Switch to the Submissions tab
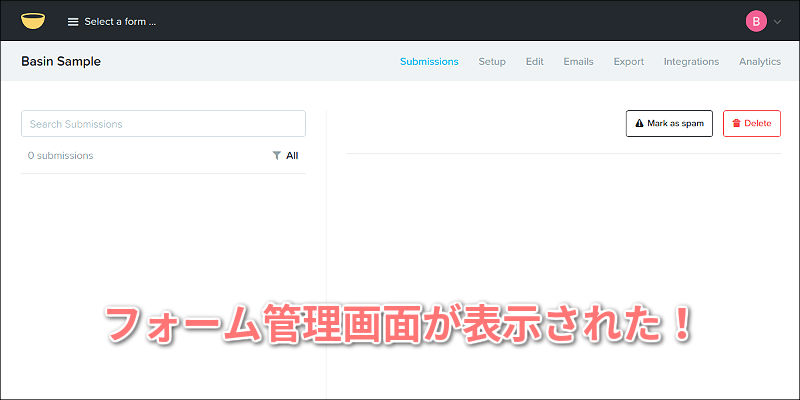 click(x=429, y=61)
